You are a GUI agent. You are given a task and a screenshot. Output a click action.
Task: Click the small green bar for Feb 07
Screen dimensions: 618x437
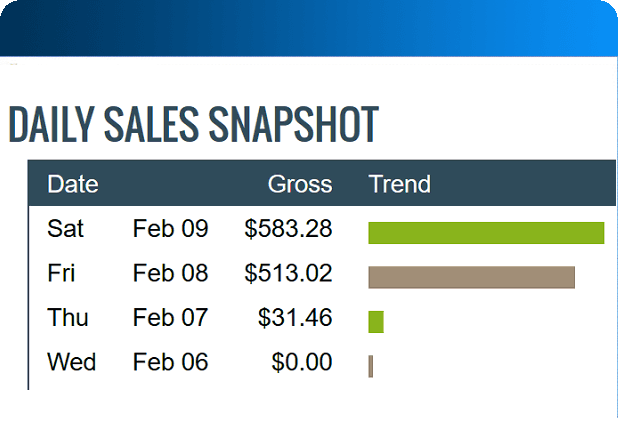pyautogui.click(x=376, y=322)
